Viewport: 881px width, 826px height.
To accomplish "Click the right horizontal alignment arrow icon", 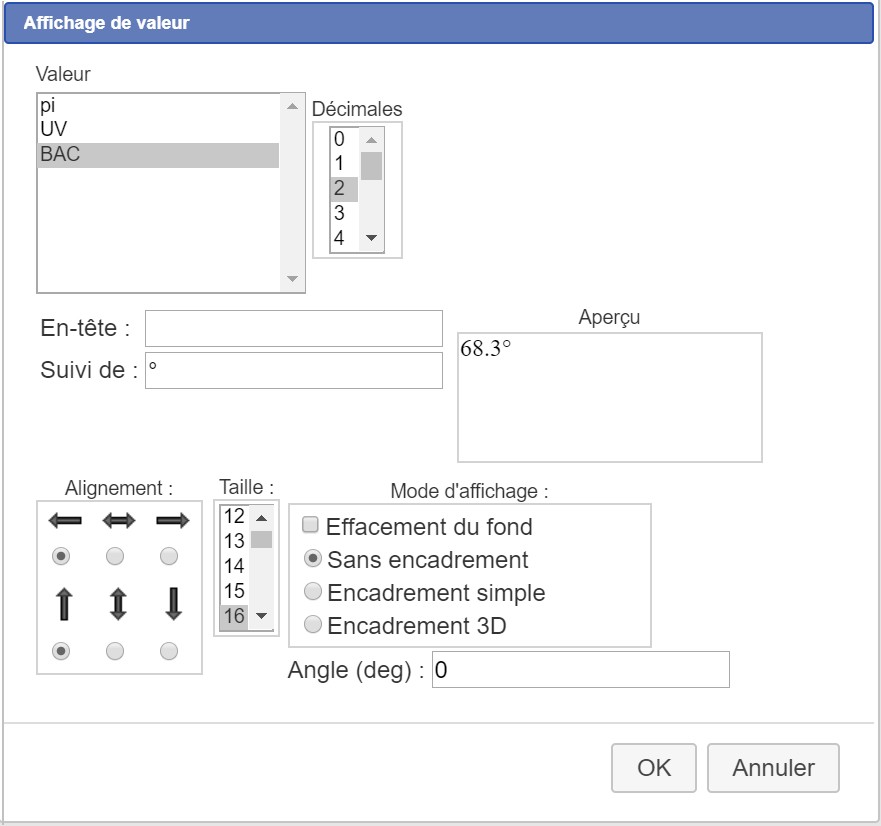I will tap(172, 521).
